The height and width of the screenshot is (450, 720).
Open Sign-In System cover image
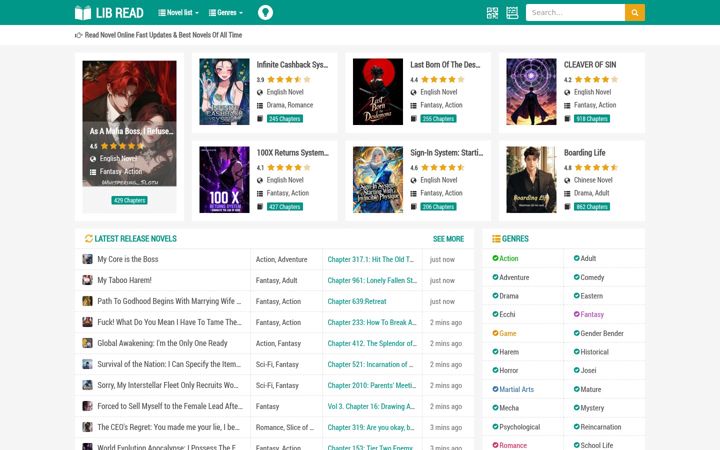click(x=377, y=180)
